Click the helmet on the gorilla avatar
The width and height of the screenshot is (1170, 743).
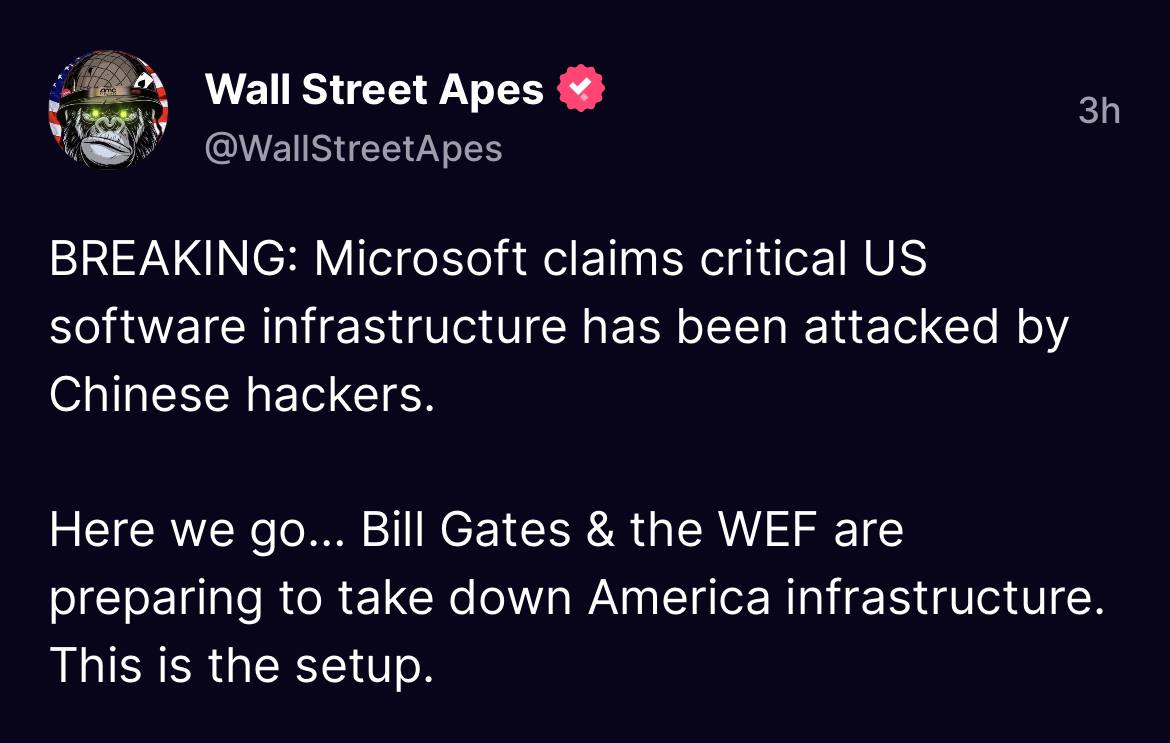110,76
